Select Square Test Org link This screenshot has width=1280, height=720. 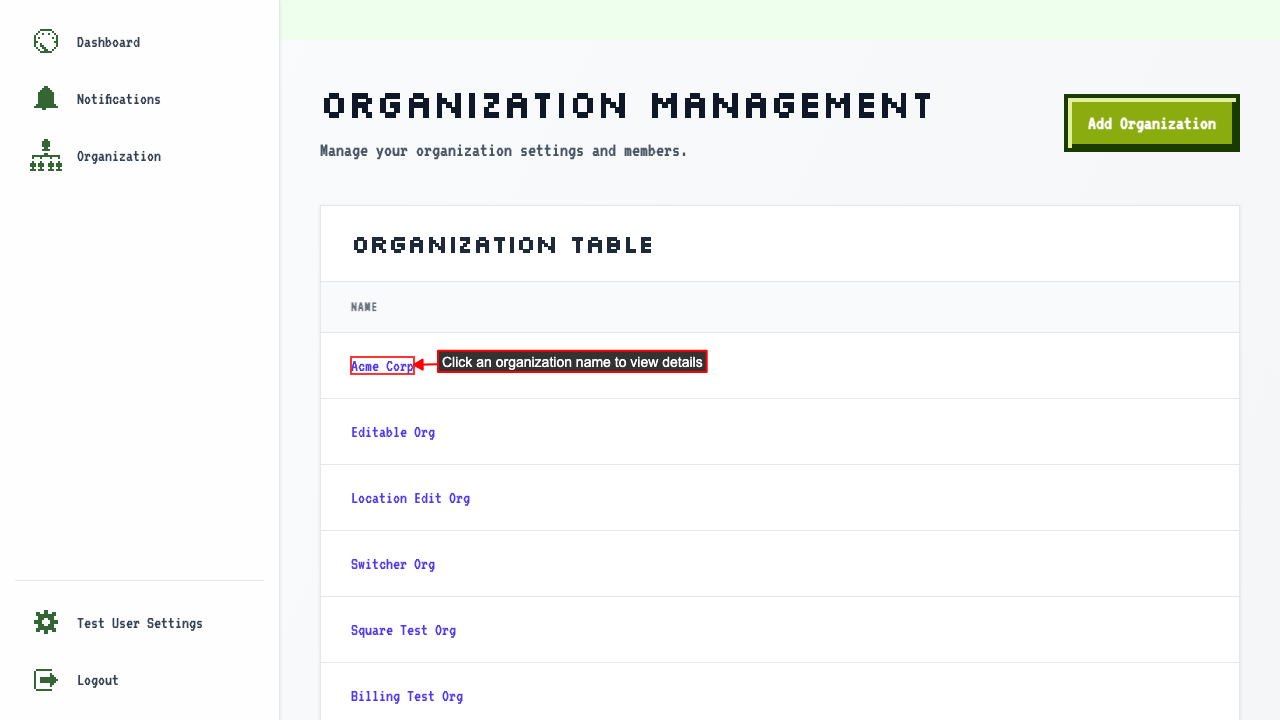(403, 630)
